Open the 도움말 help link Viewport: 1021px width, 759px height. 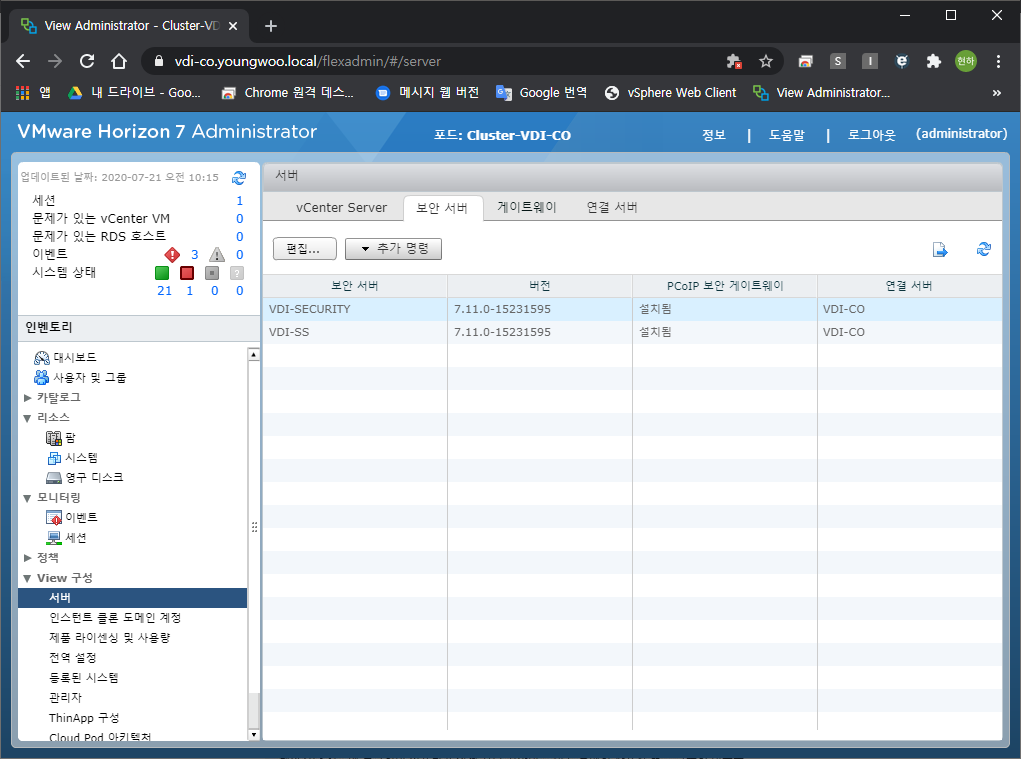[787, 135]
